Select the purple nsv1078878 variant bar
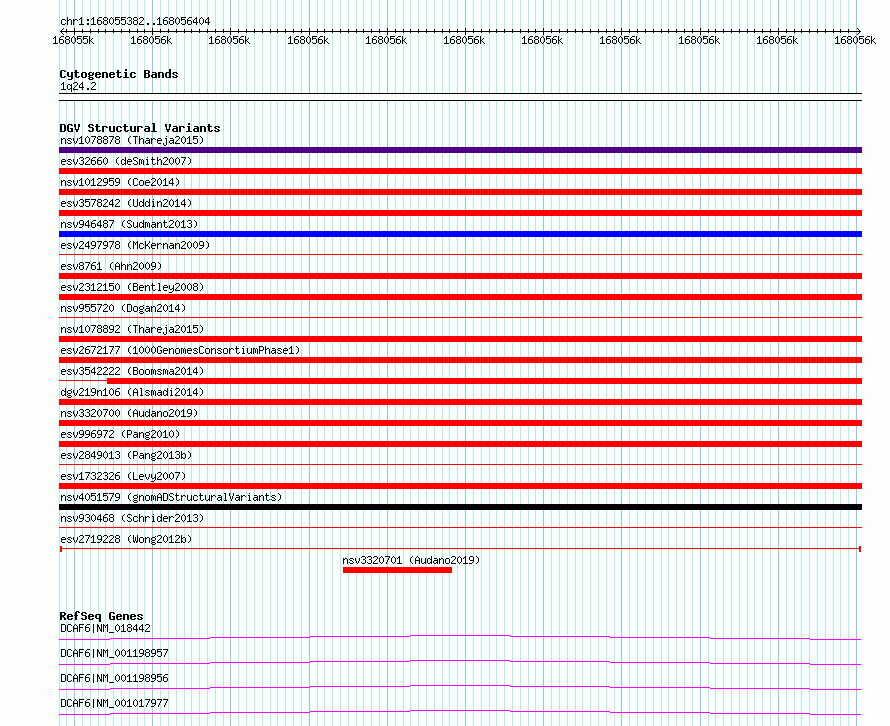The height and width of the screenshot is (726, 890). pyautogui.click(x=460, y=150)
